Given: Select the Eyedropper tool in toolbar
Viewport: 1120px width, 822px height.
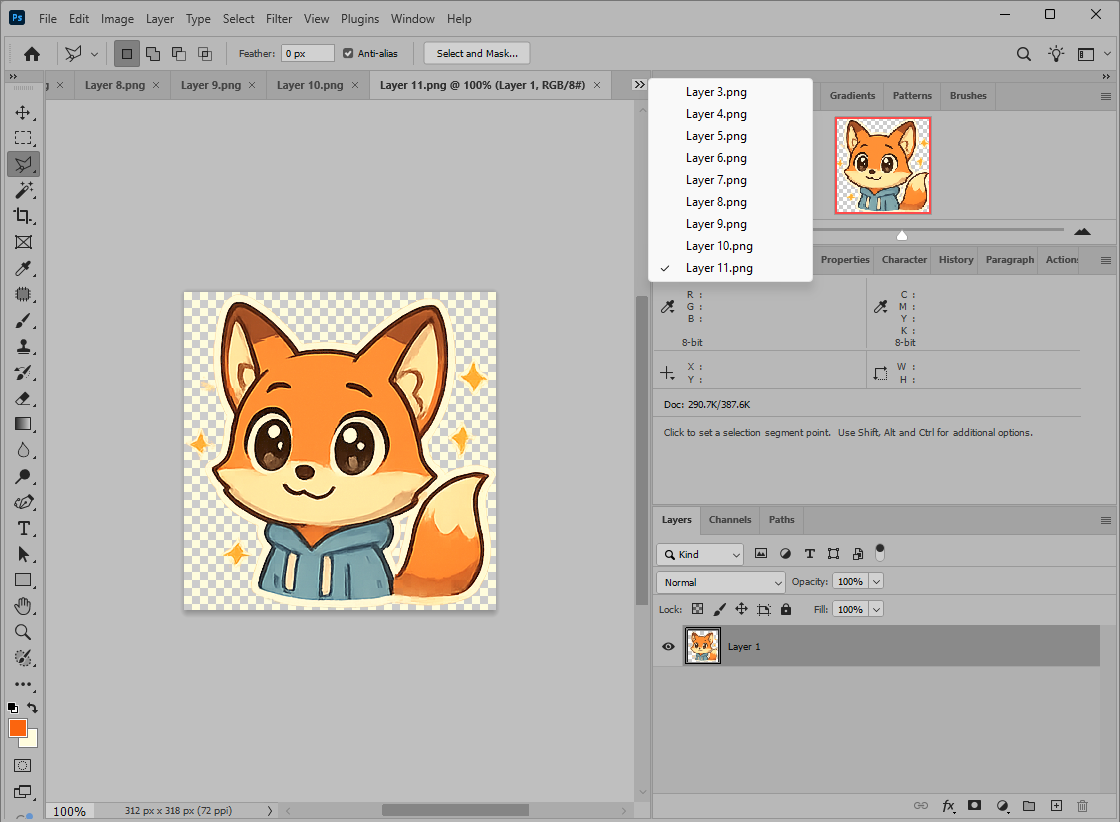Looking at the screenshot, I should (23, 268).
